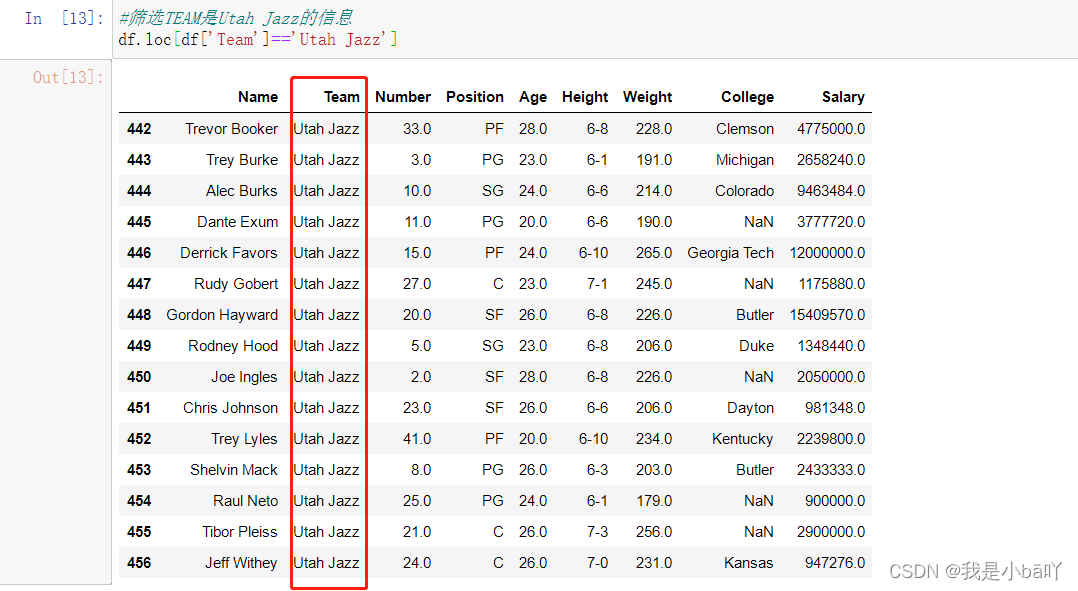Select the In [13] prompt label
This screenshot has height=591, width=1078.
pos(64,18)
